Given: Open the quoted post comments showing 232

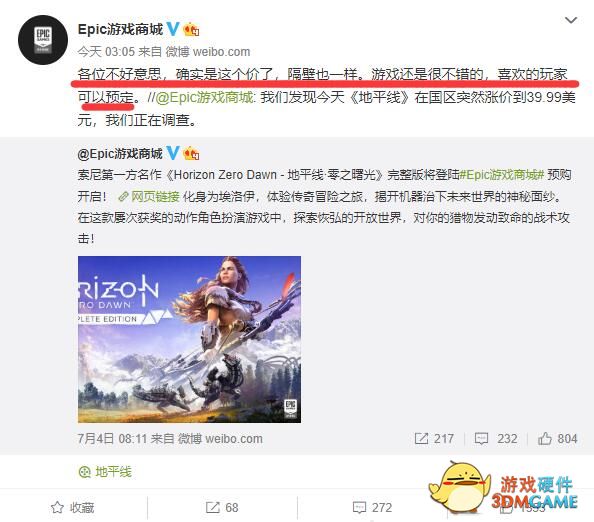Looking at the screenshot, I should click(496, 439).
